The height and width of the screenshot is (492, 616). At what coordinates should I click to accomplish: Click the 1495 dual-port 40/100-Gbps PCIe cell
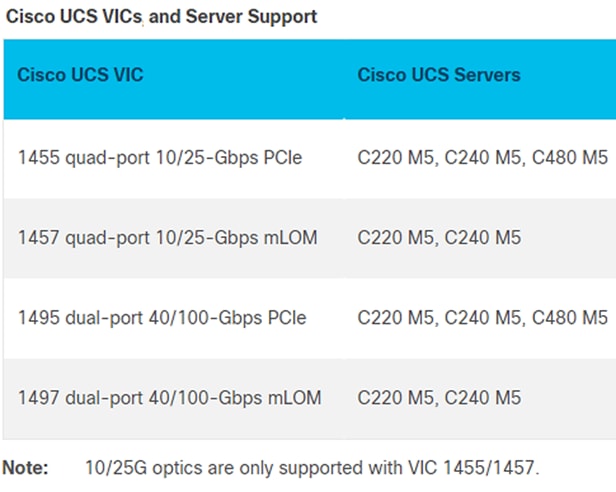162,318
